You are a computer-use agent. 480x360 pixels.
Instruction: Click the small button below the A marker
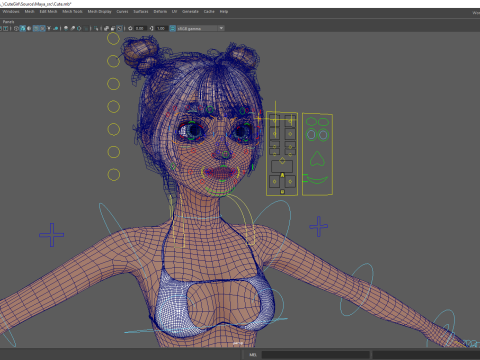282,192
